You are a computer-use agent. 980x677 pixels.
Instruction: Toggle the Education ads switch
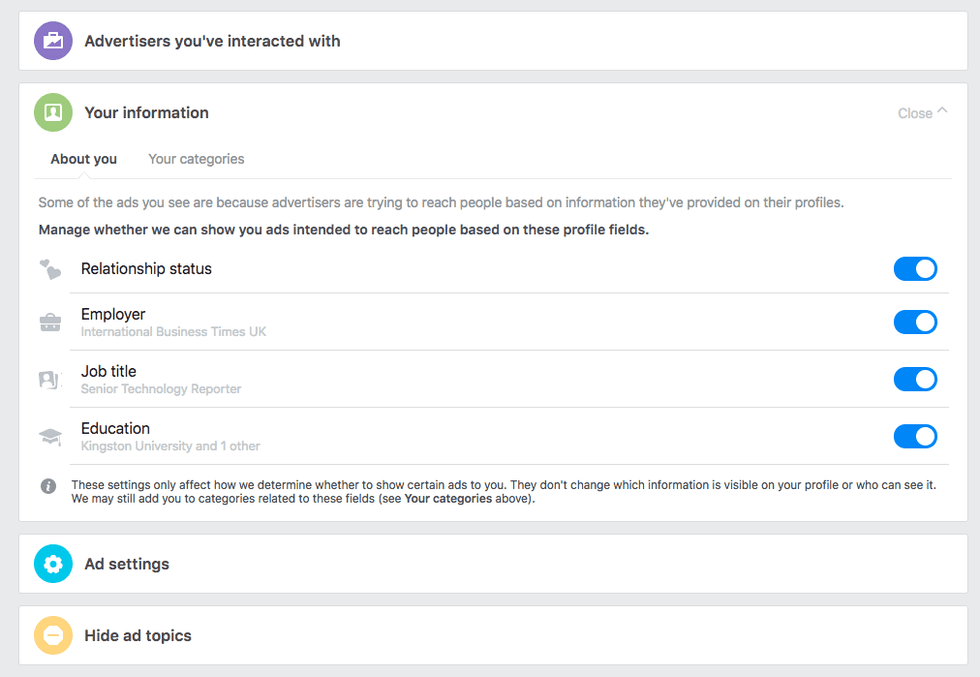914,436
